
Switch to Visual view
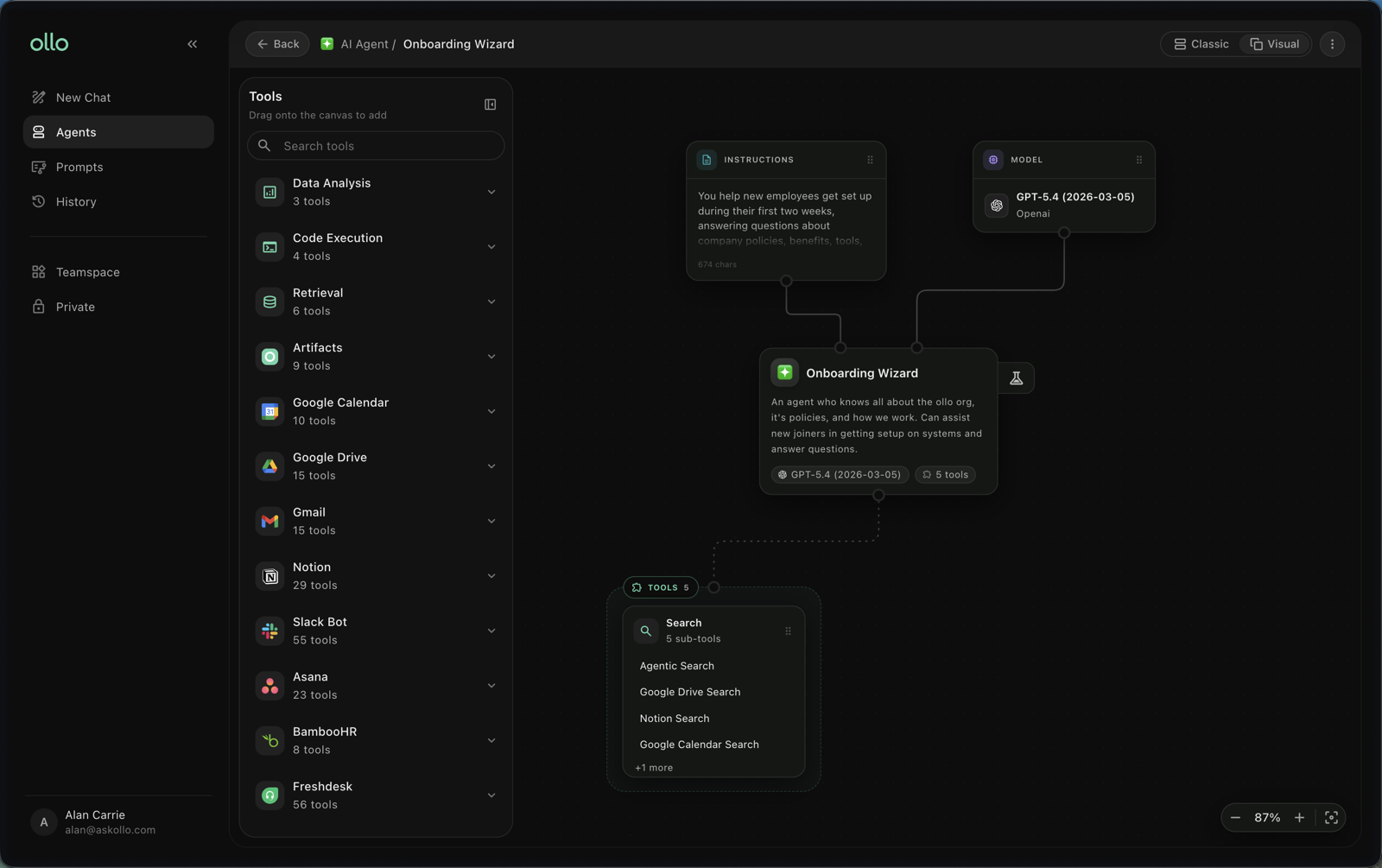click(1275, 44)
